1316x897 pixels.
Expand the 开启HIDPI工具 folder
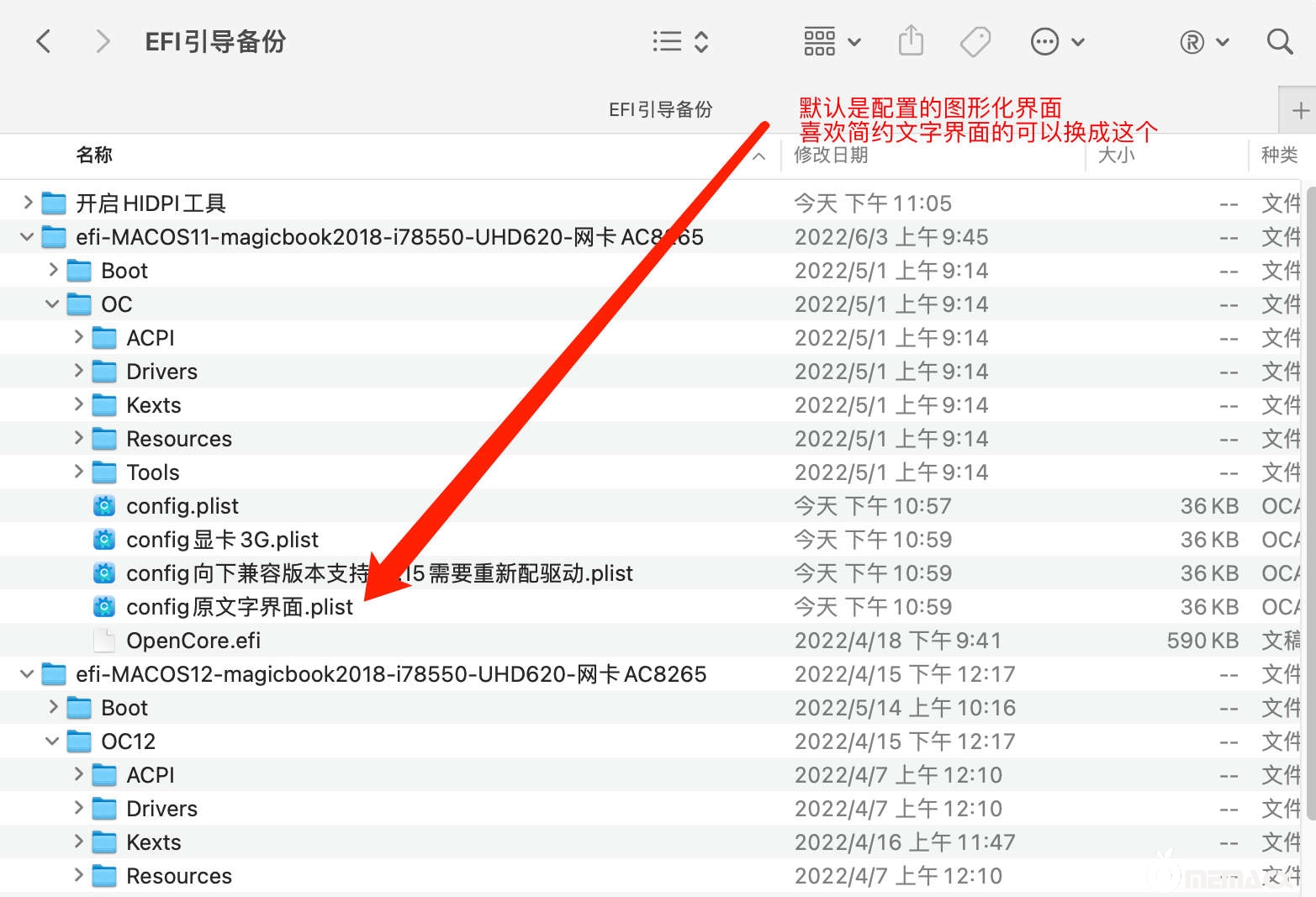(x=28, y=203)
